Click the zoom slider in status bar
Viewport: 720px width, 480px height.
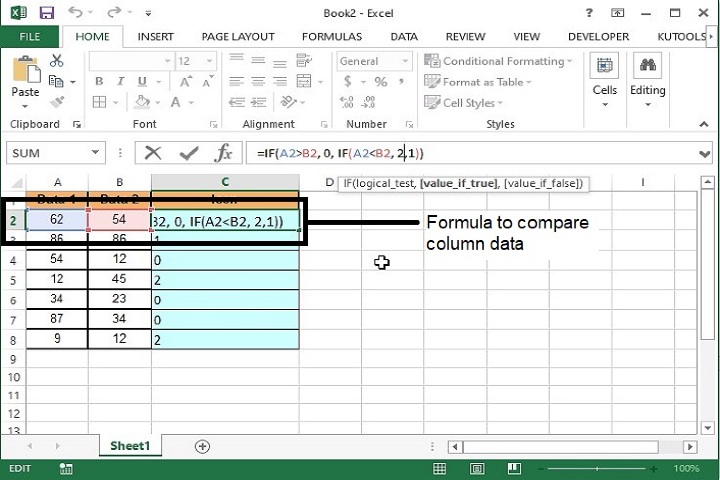[x=597, y=469]
